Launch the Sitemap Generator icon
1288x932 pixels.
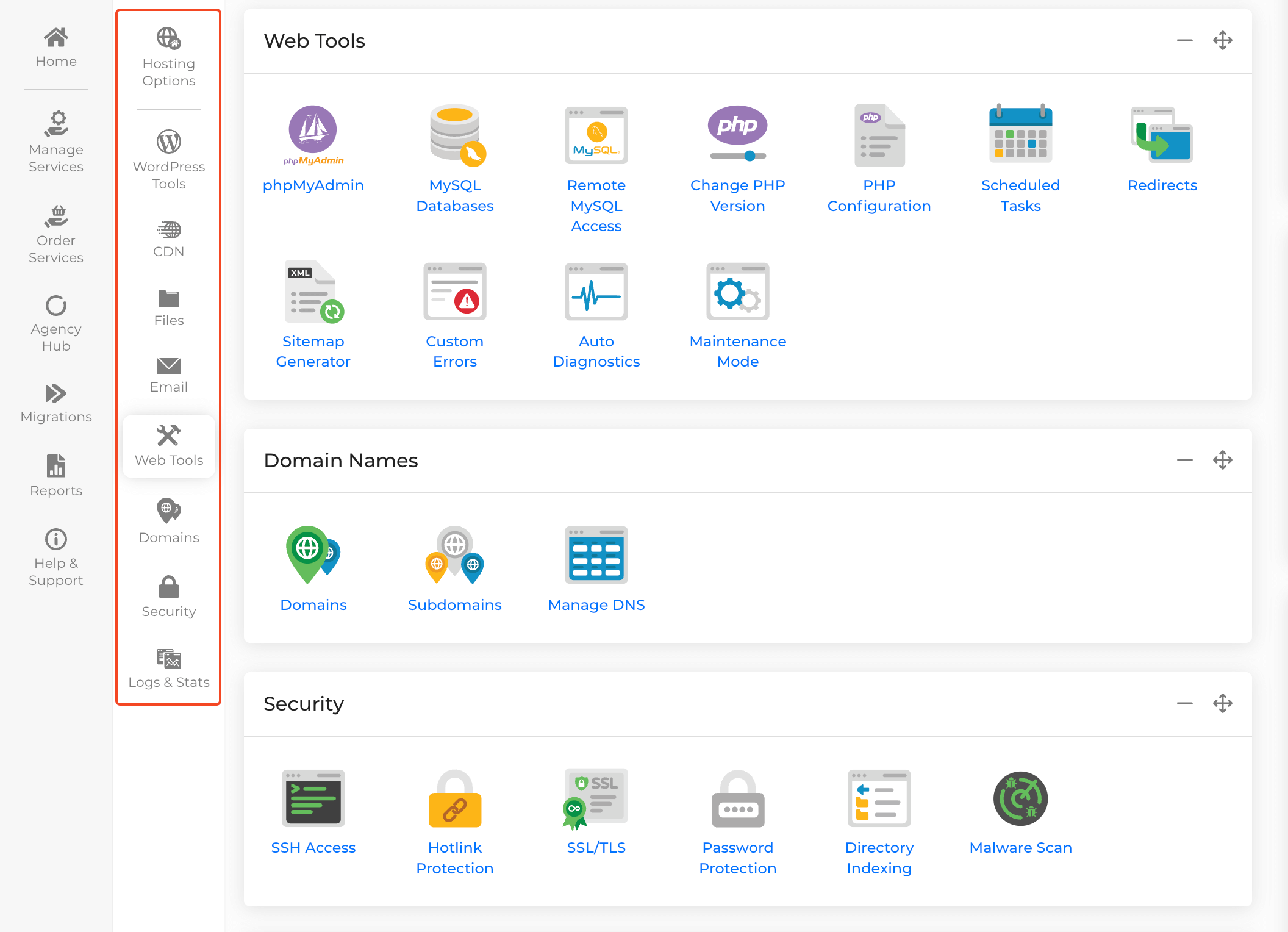pyautogui.click(x=313, y=292)
